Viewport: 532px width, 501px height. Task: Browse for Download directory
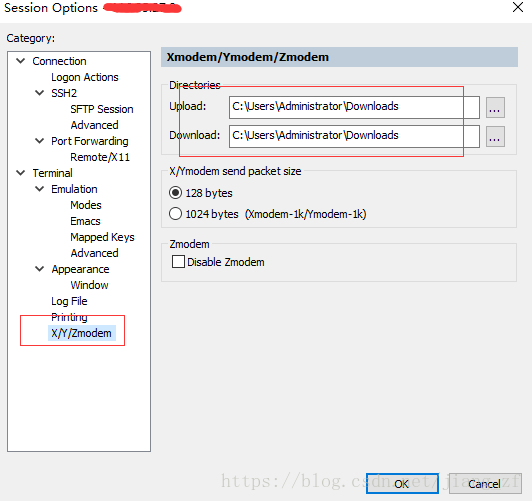(495, 137)
